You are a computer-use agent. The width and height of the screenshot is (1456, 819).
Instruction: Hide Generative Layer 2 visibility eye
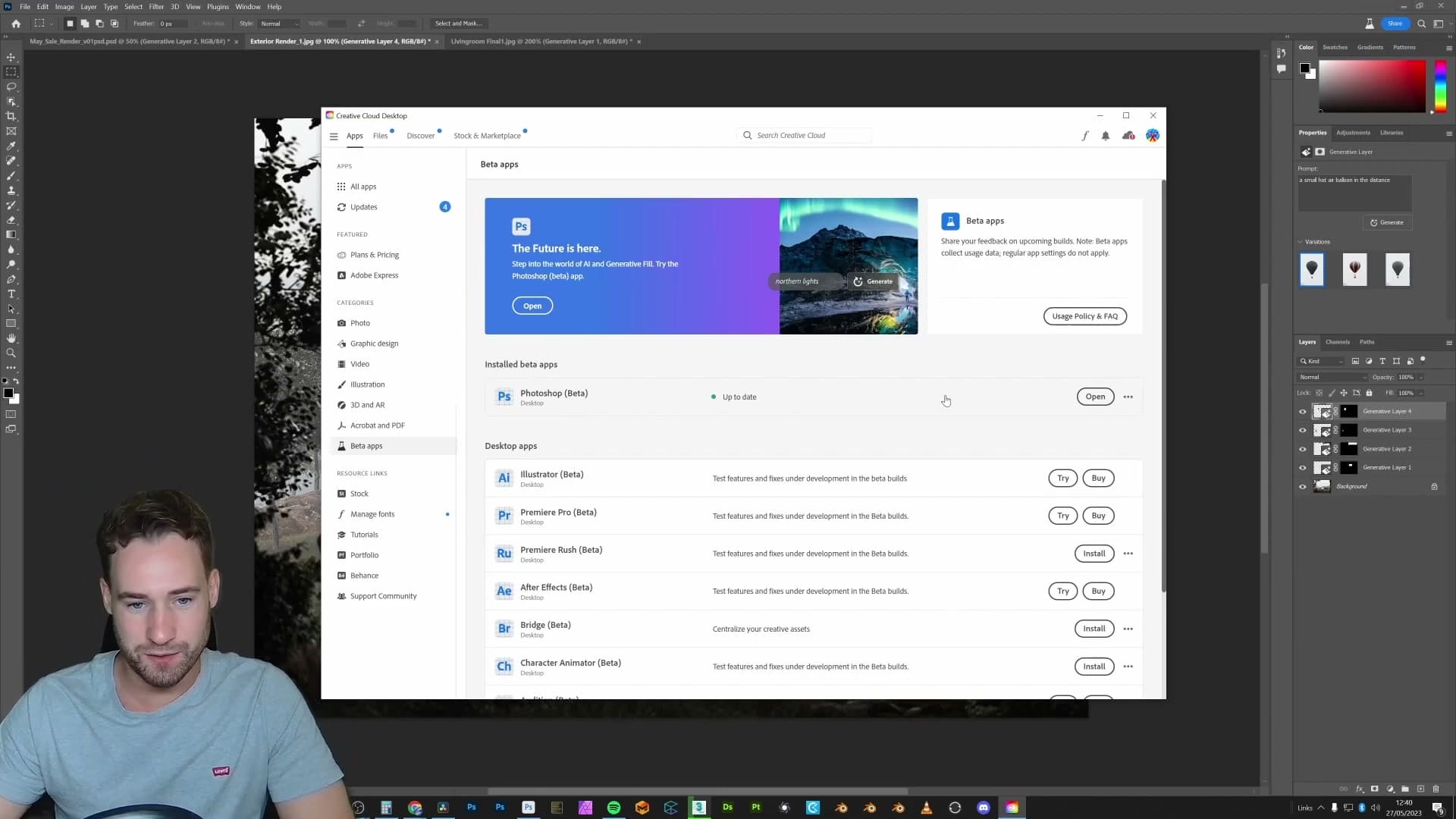(1303, 449)
